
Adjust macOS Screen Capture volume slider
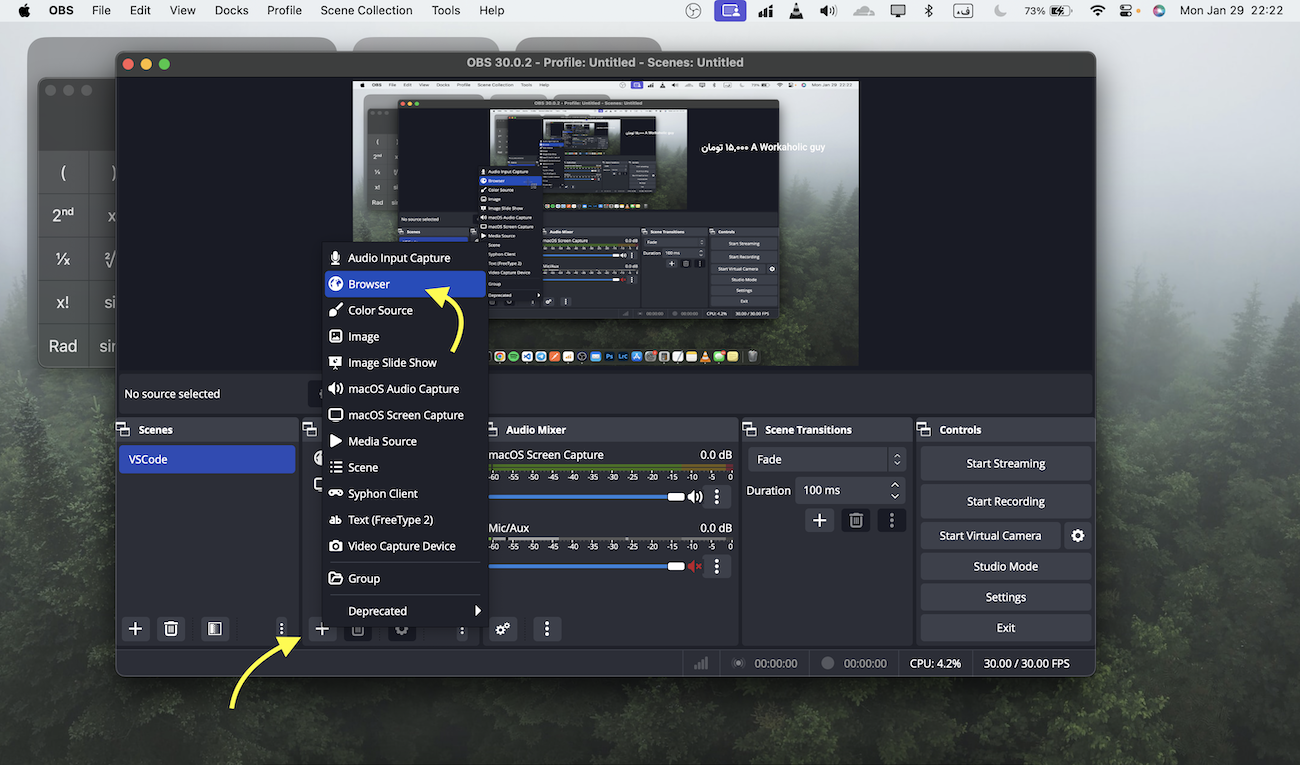[586, 497]
